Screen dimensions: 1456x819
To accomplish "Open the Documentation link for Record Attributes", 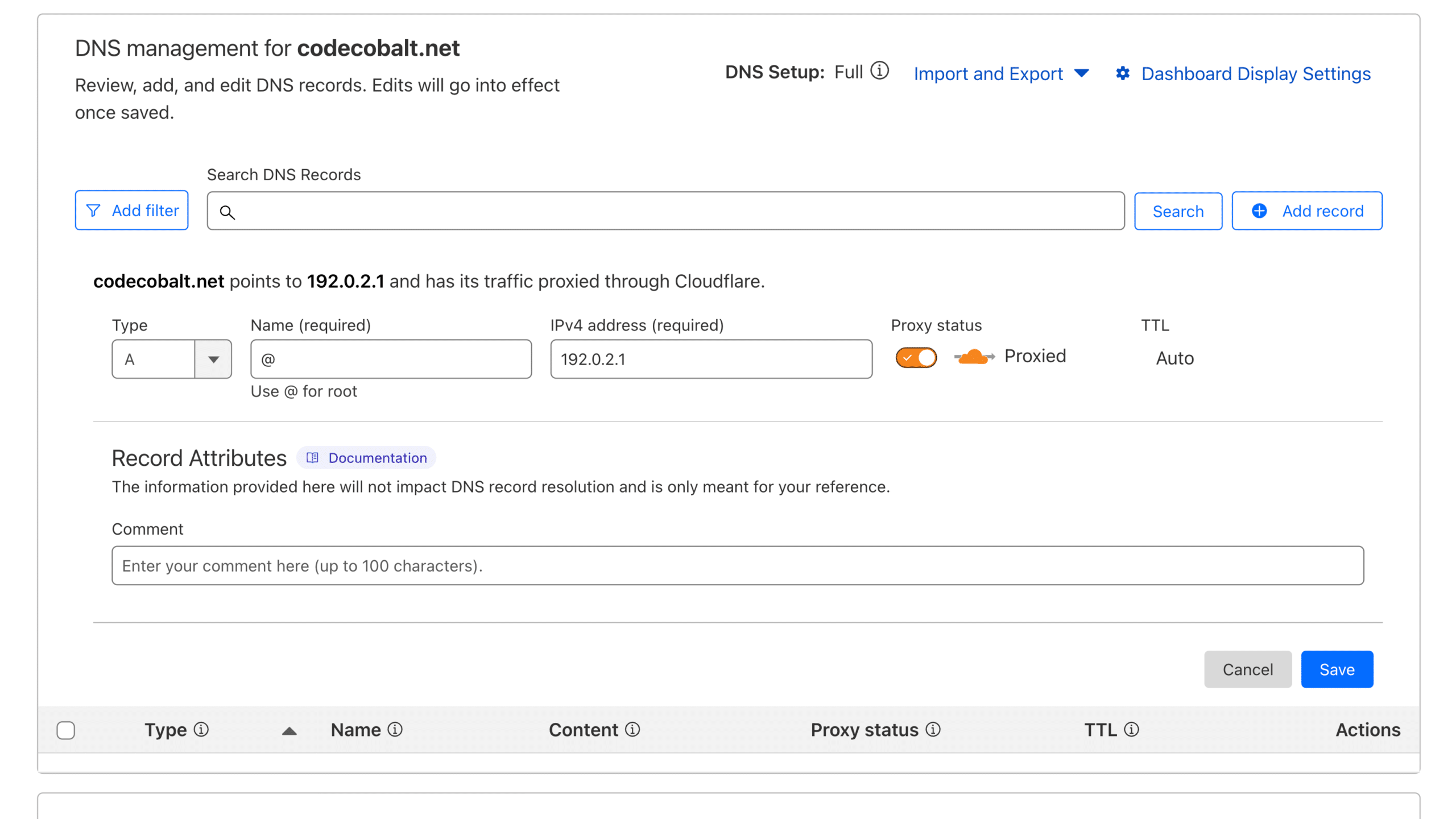I will point(377,457).
